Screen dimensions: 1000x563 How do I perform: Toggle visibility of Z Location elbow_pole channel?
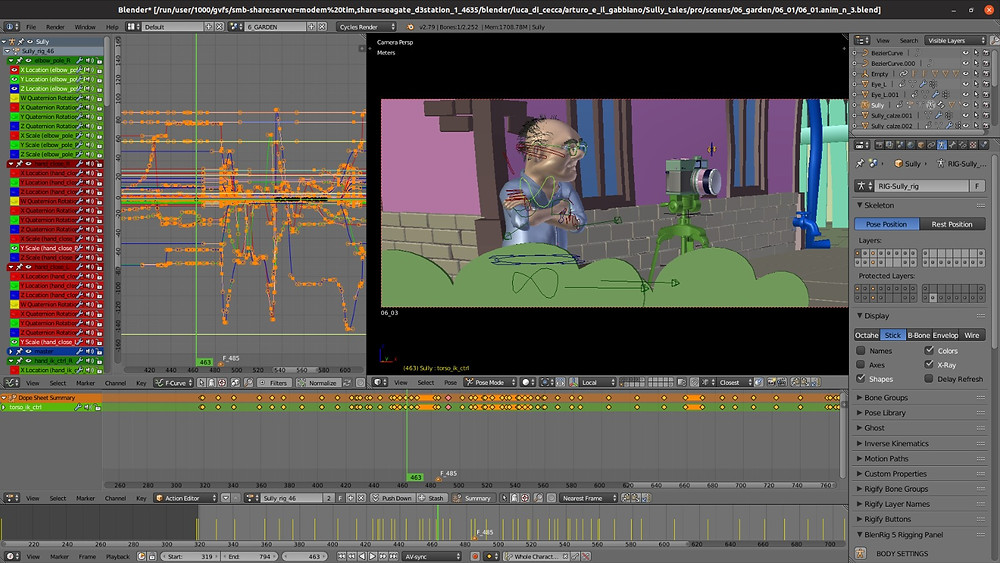click(x=14, y=89)
